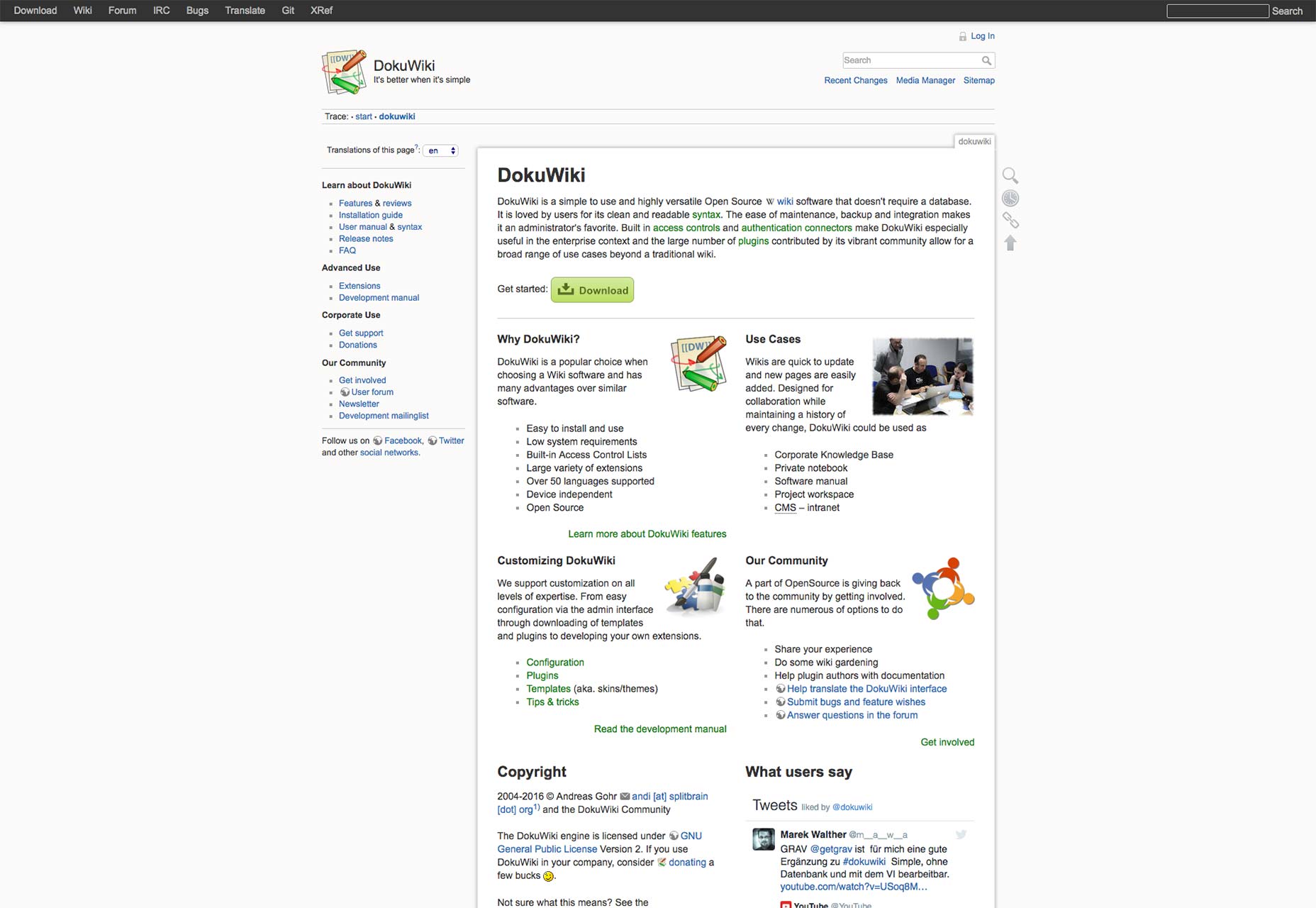Click the Twitter bird icon on tweet
The width and height of the screenshot is (1316, 908).
tap(961, 834)
